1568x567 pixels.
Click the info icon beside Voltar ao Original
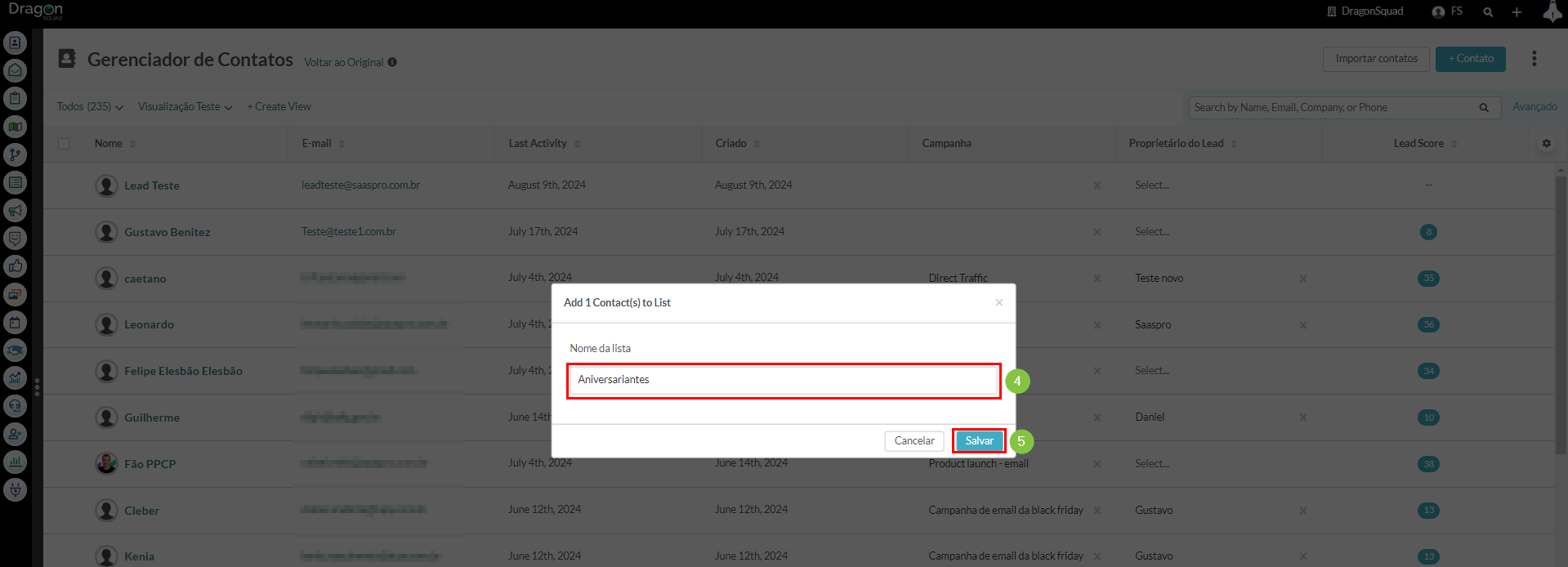392,62
